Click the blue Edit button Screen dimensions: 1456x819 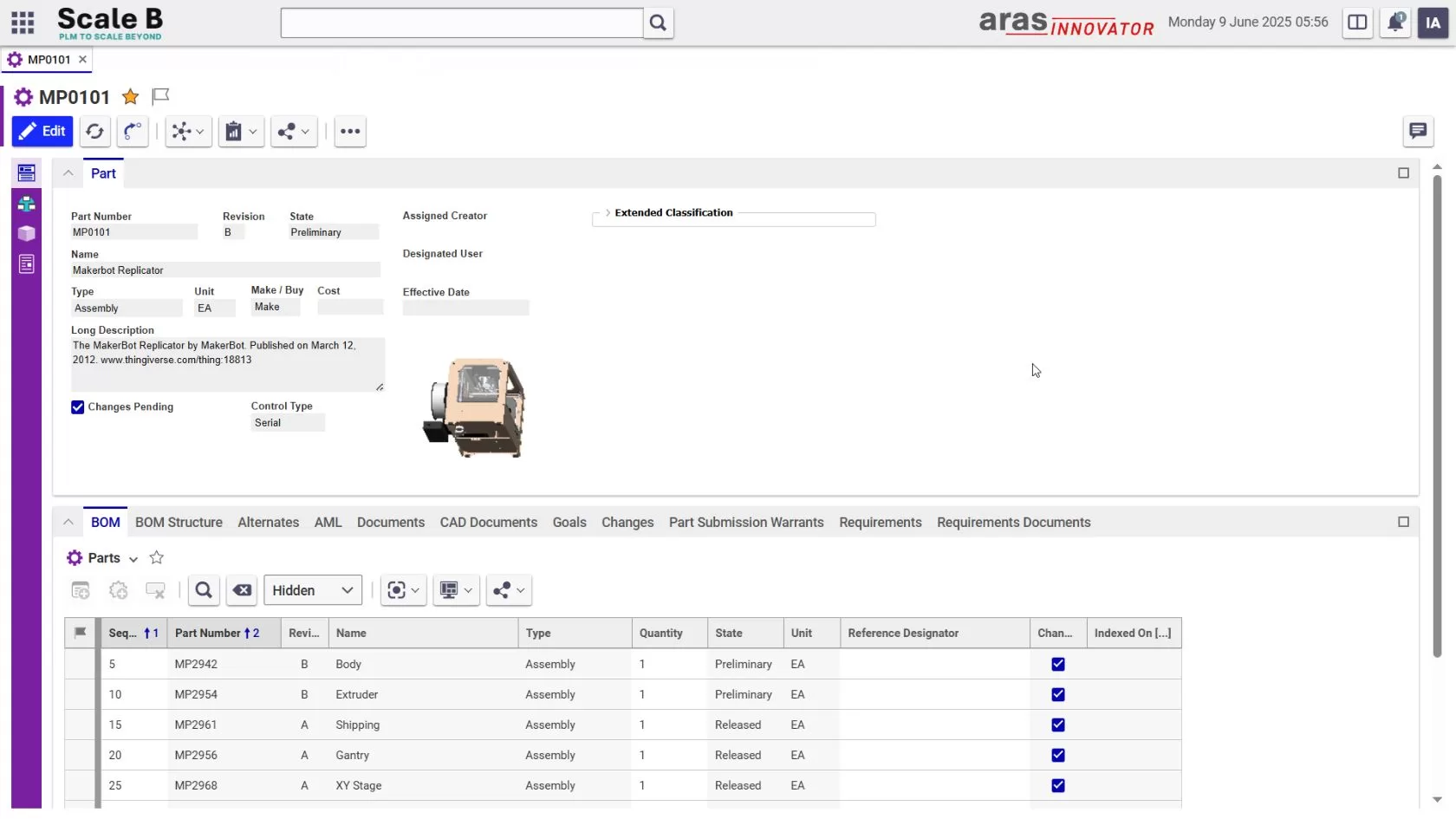(x=42, y=132)
